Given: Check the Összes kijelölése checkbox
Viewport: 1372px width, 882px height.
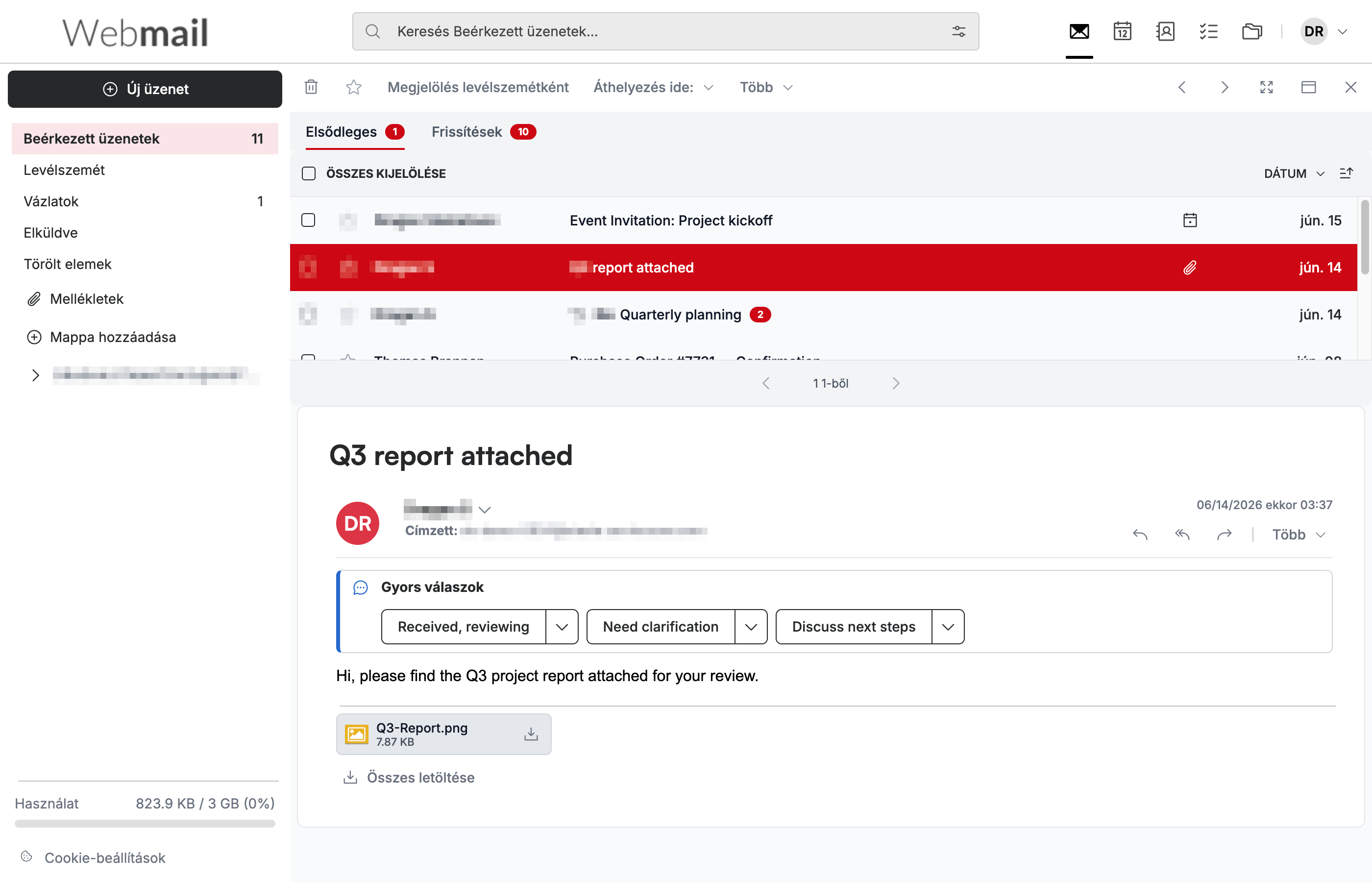Looking at the screenshot, I should (309, 173).
